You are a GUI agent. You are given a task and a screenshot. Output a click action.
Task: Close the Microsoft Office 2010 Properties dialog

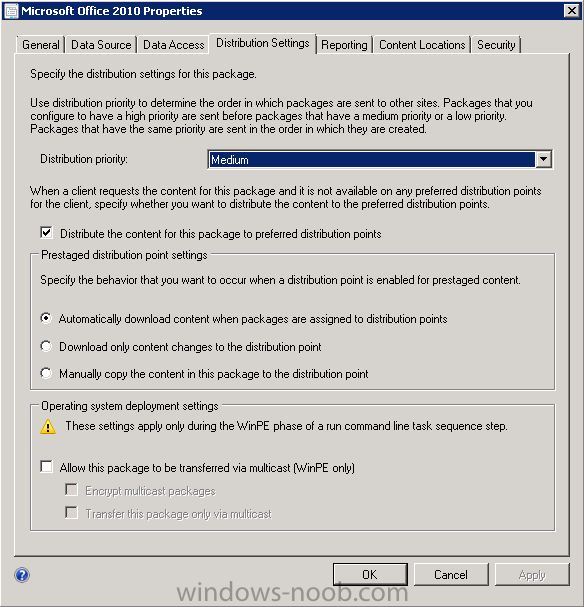(x=572, y=11)
